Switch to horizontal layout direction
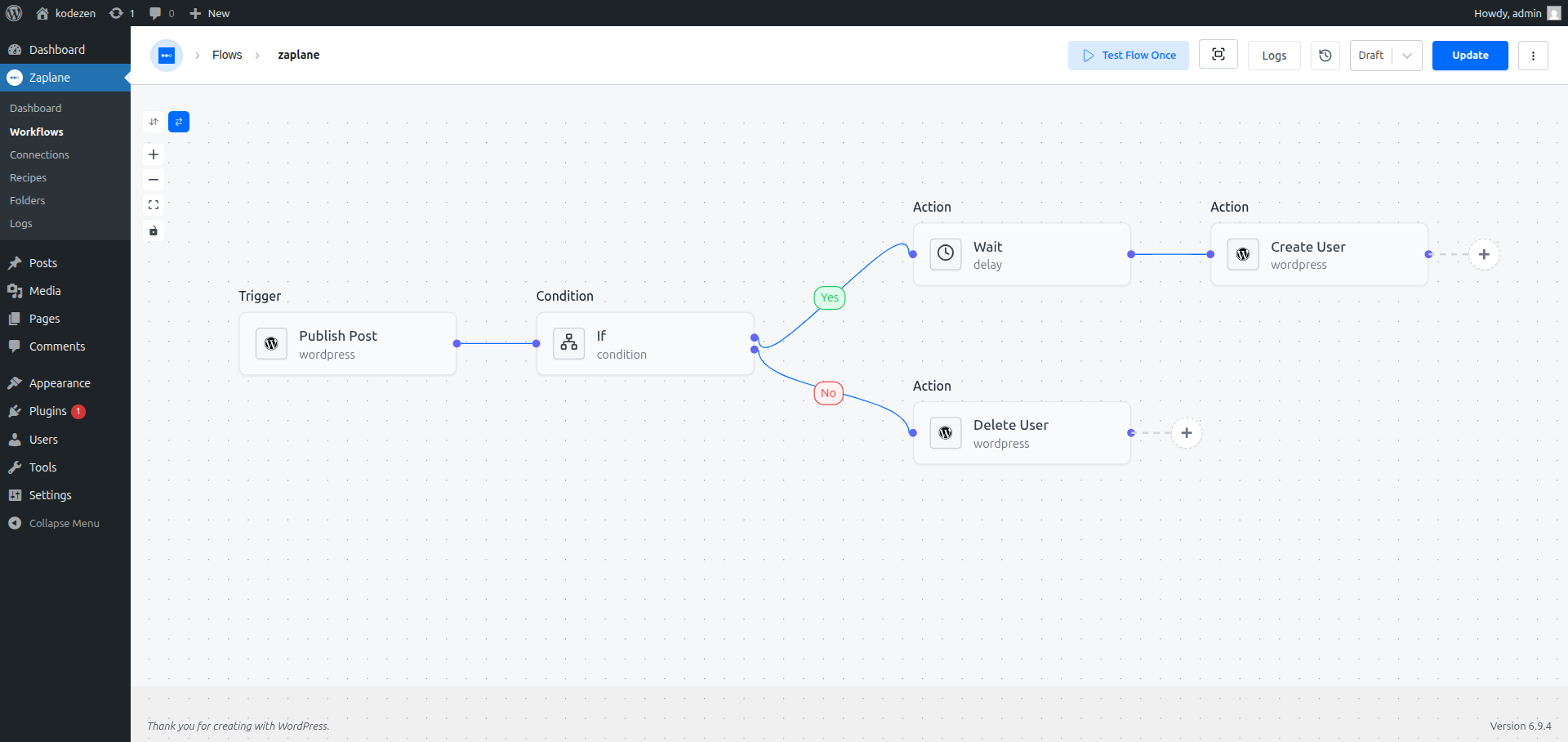This screenshot has width=1568, height=742. [x=179, y=122]
